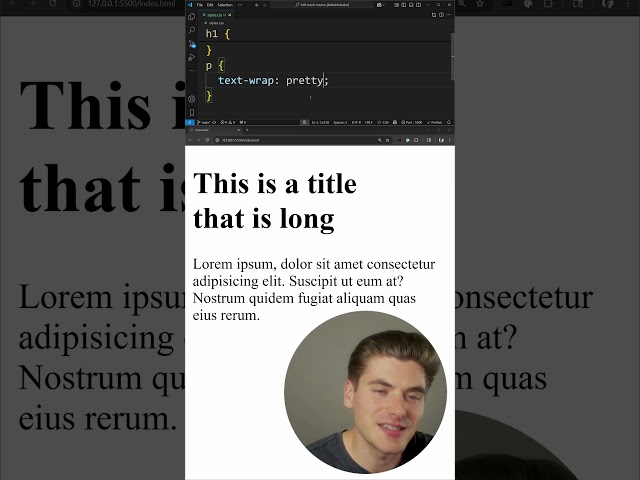Click the Prettier status bar item
The height and width of the screenshot is (480, 640).
434,122
